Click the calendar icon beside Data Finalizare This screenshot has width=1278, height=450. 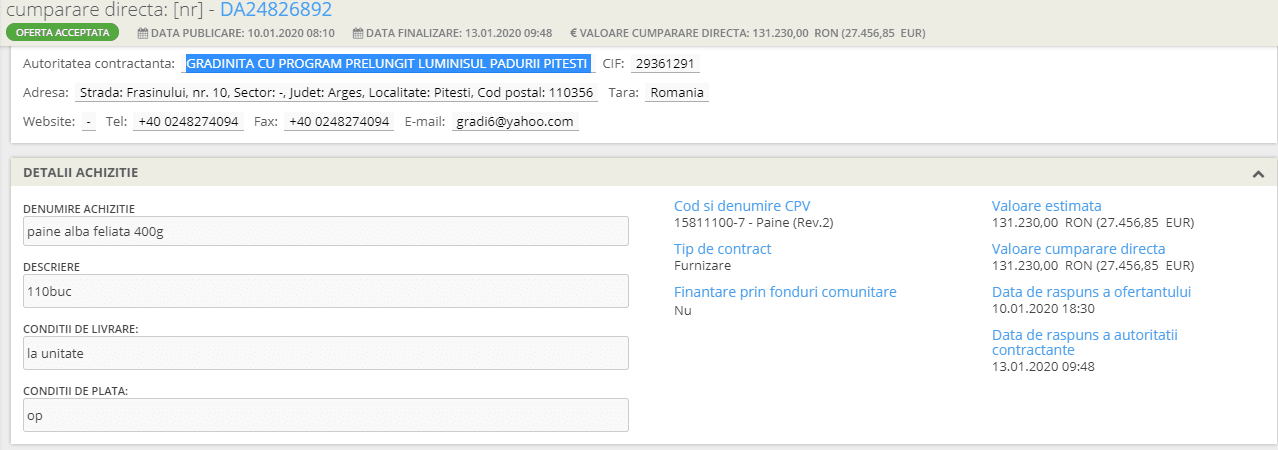pyautogui.click(x=358, y=32)
